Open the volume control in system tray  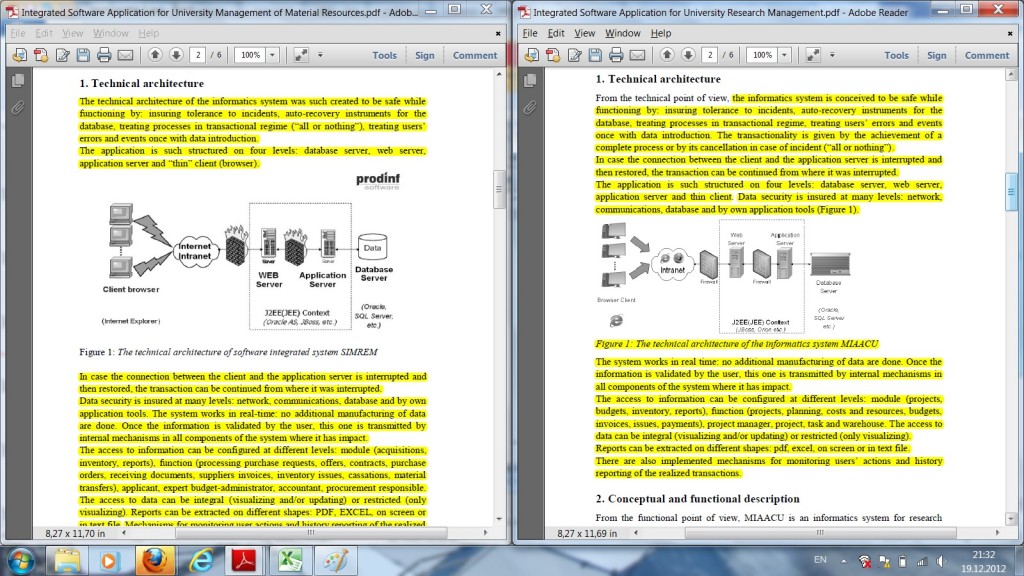tap(941, 561)
